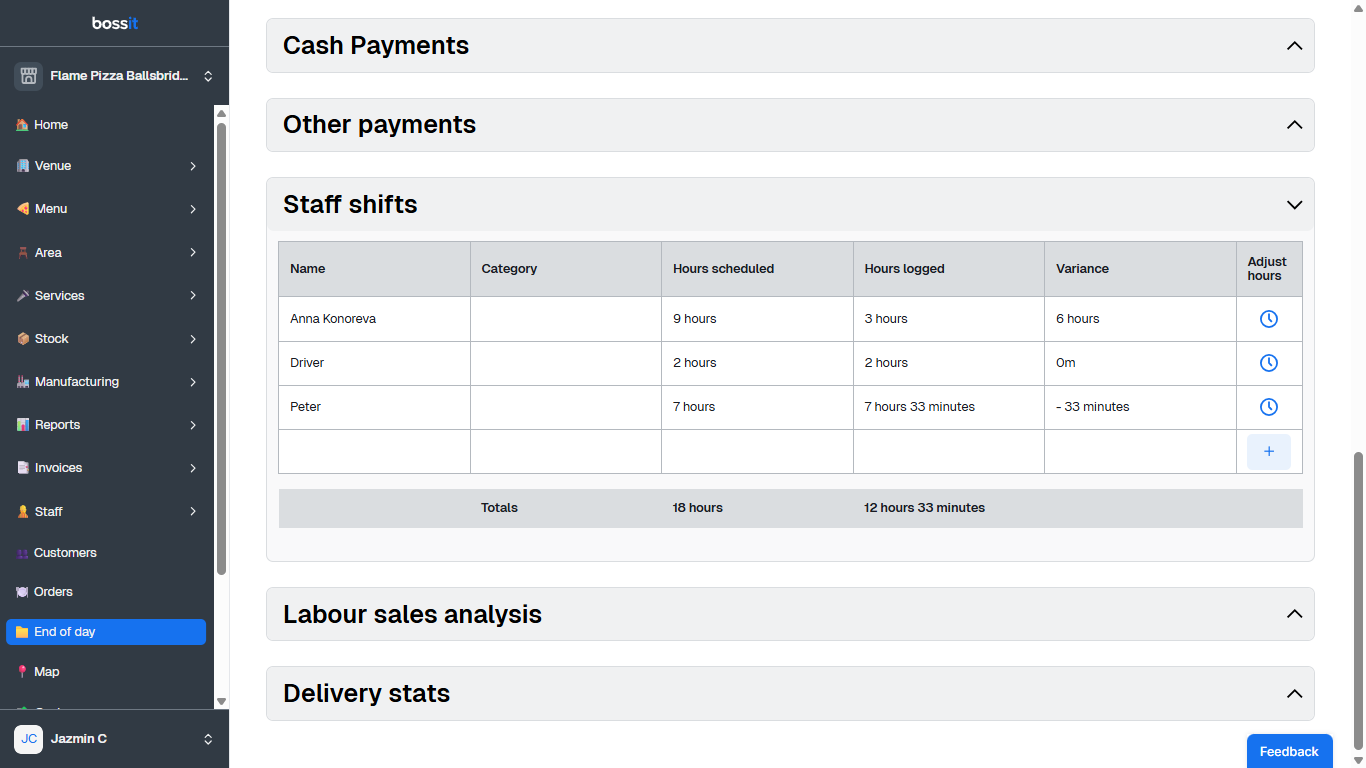Open Peter's adjust hours clock icon
1366x768 pixels.
click(x=1268, y=407)
